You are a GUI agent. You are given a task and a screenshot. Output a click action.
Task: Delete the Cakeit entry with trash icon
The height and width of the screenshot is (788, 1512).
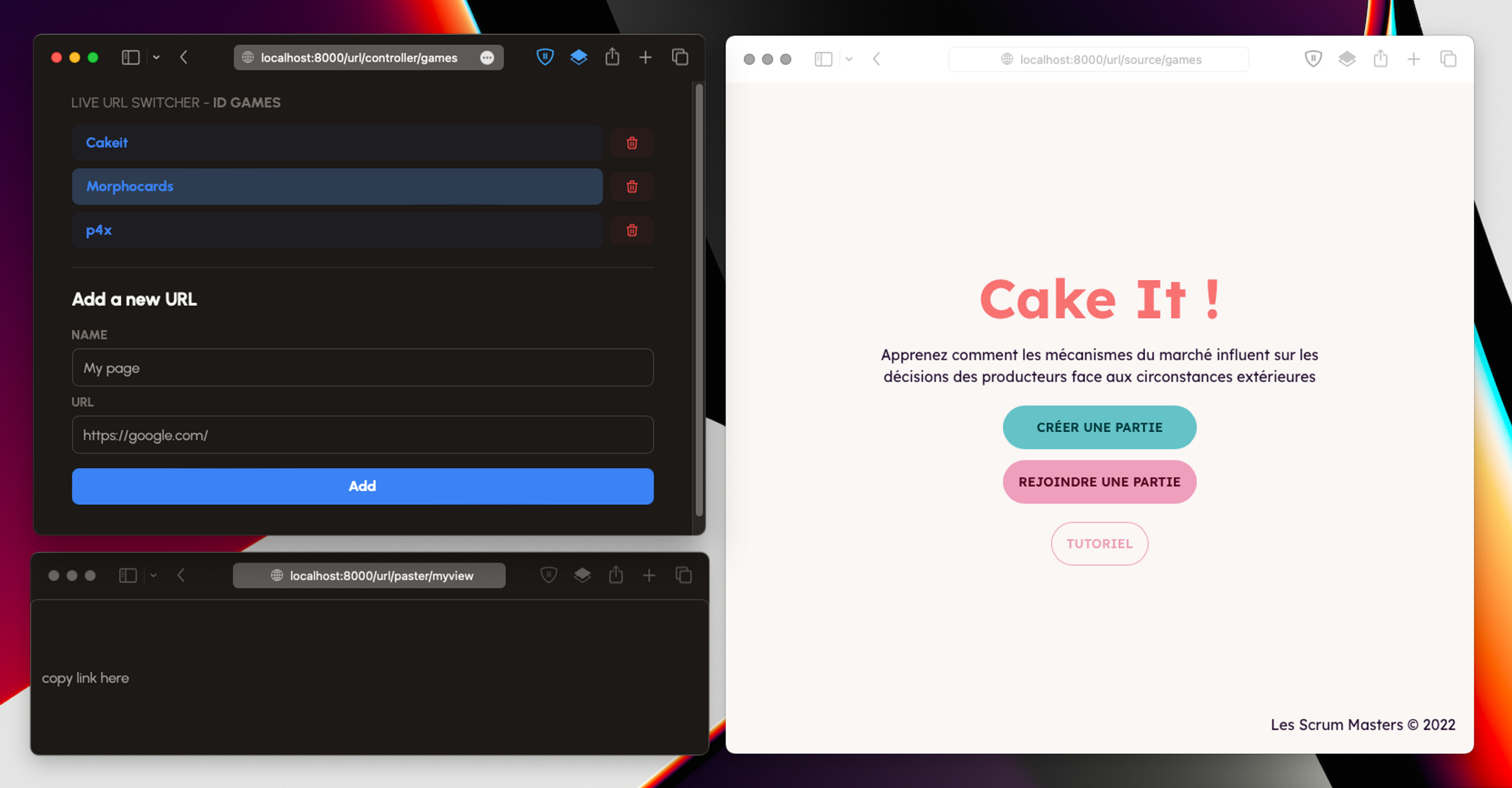(x=632, y=142)
